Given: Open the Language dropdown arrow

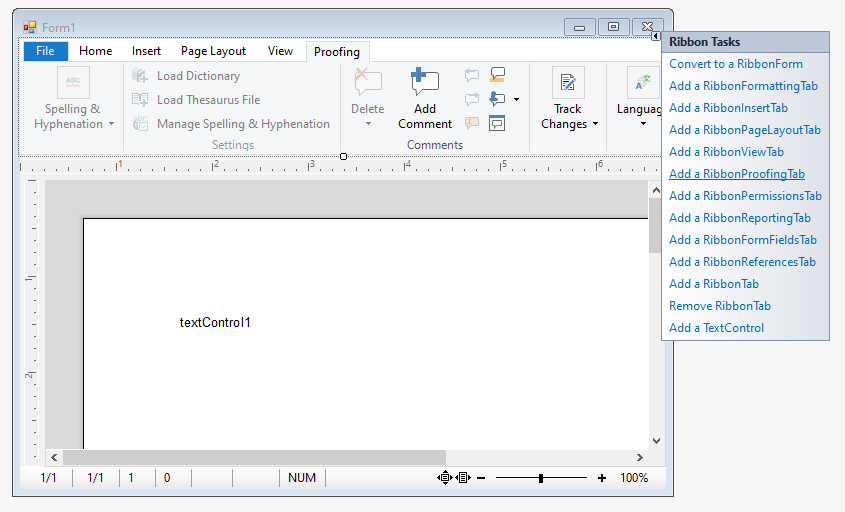Looking at the screenshot, I should [643, 124].
